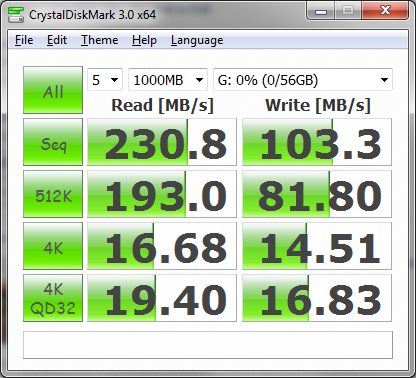
Task: Open the test size dropdown showing 1000MB
Action: (x=168, y=80)
